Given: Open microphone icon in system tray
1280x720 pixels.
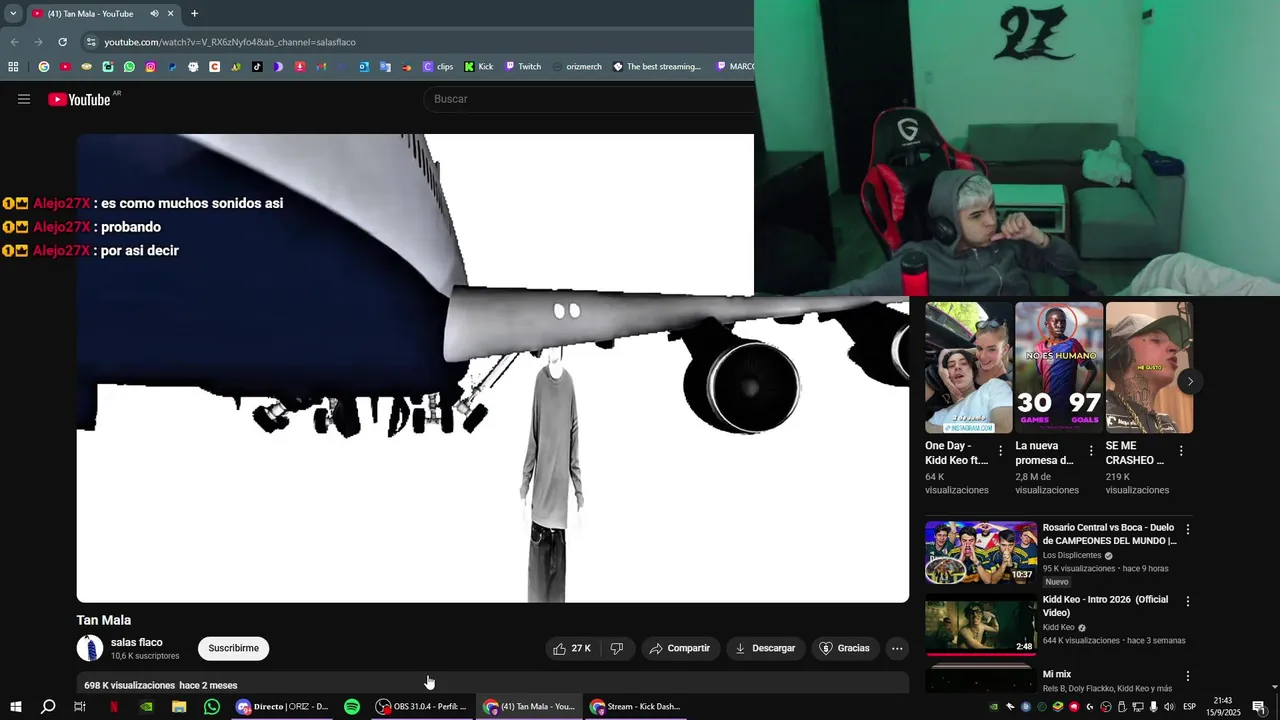Looking at the screenshot, I should point(1153,707).
